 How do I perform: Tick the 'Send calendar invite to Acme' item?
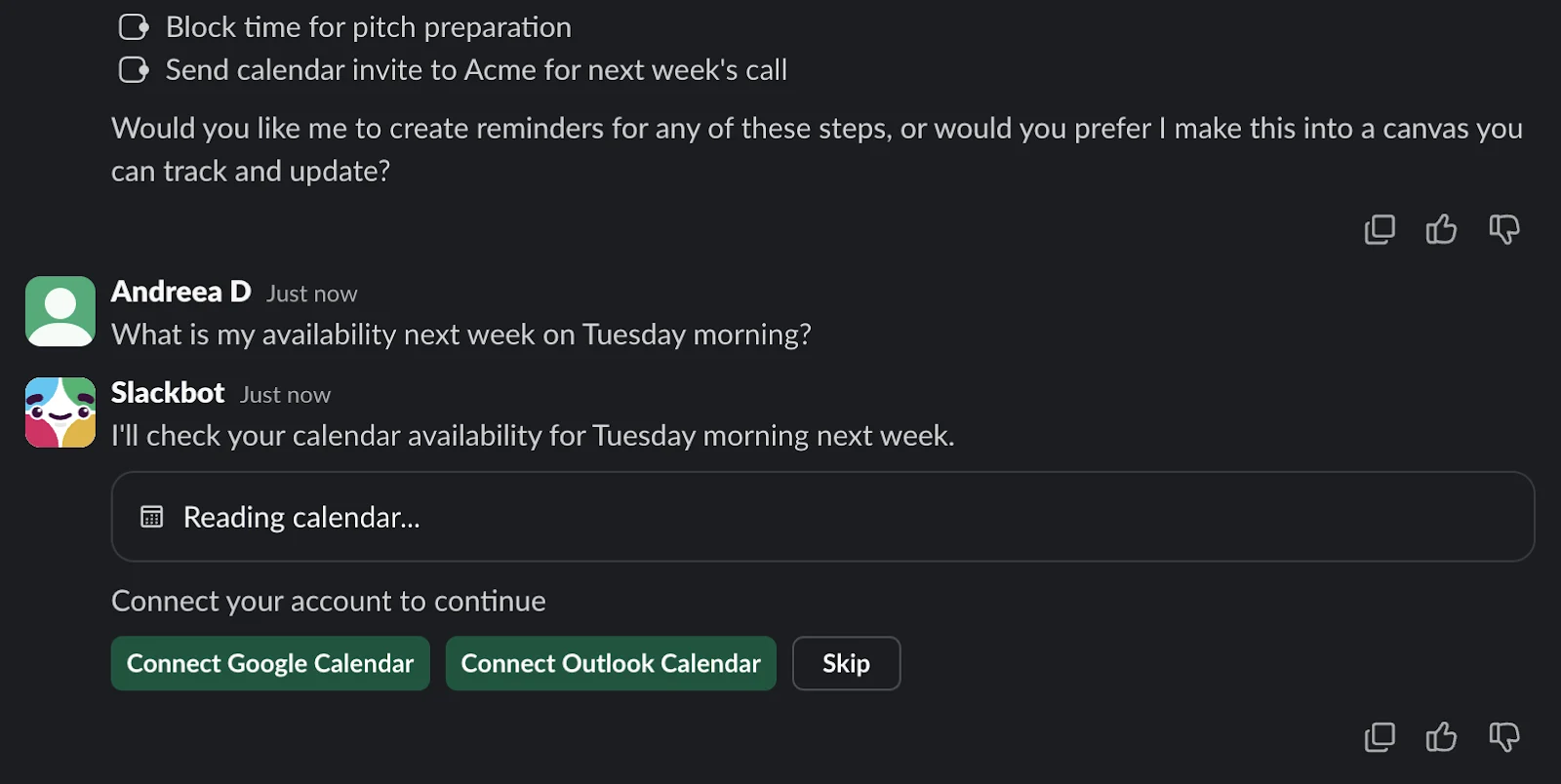click(134, 70)
